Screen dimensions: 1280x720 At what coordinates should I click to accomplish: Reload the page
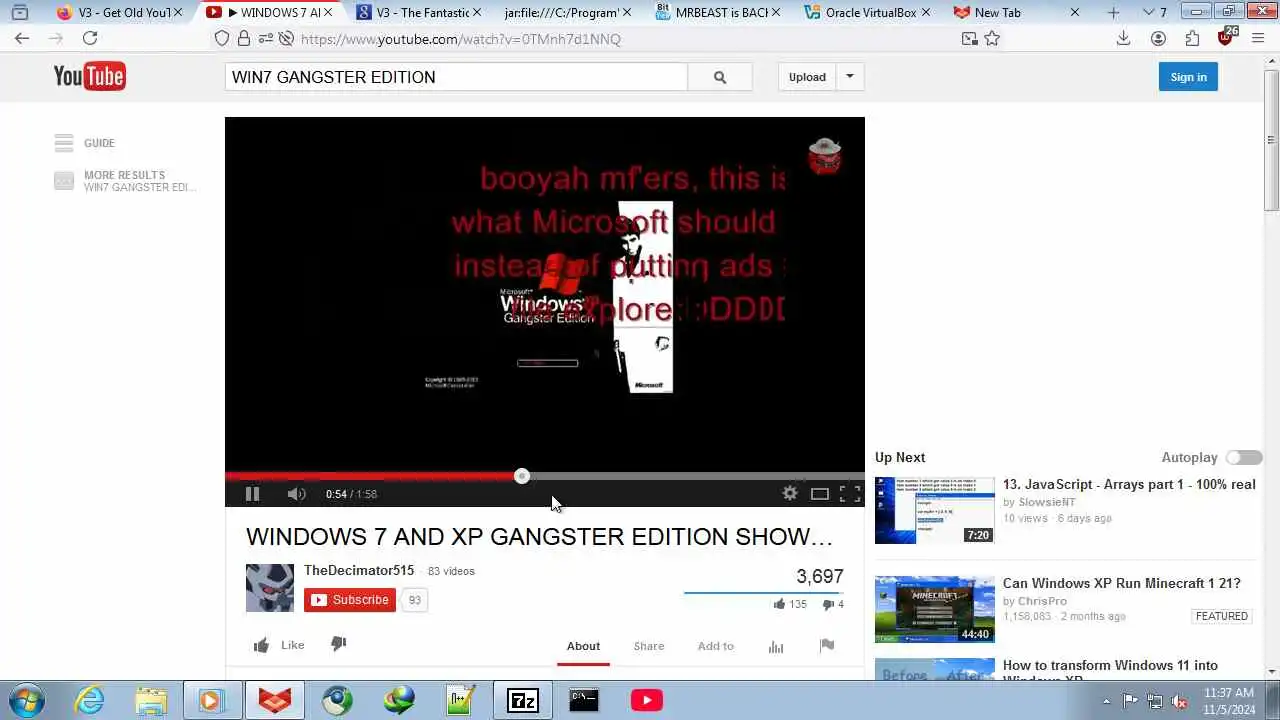[90, 38]
